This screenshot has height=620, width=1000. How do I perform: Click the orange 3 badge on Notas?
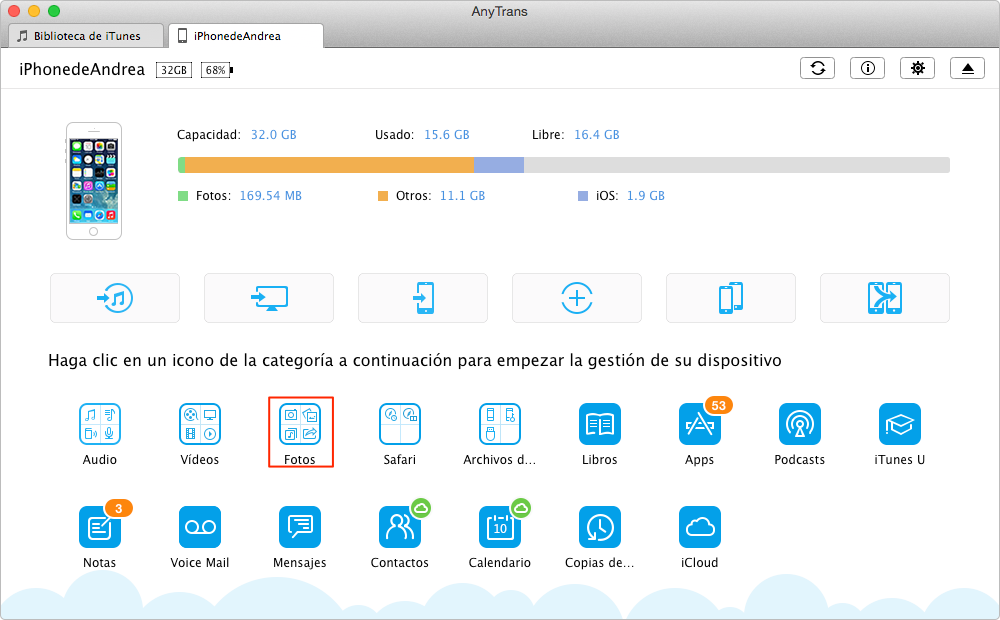119,508
